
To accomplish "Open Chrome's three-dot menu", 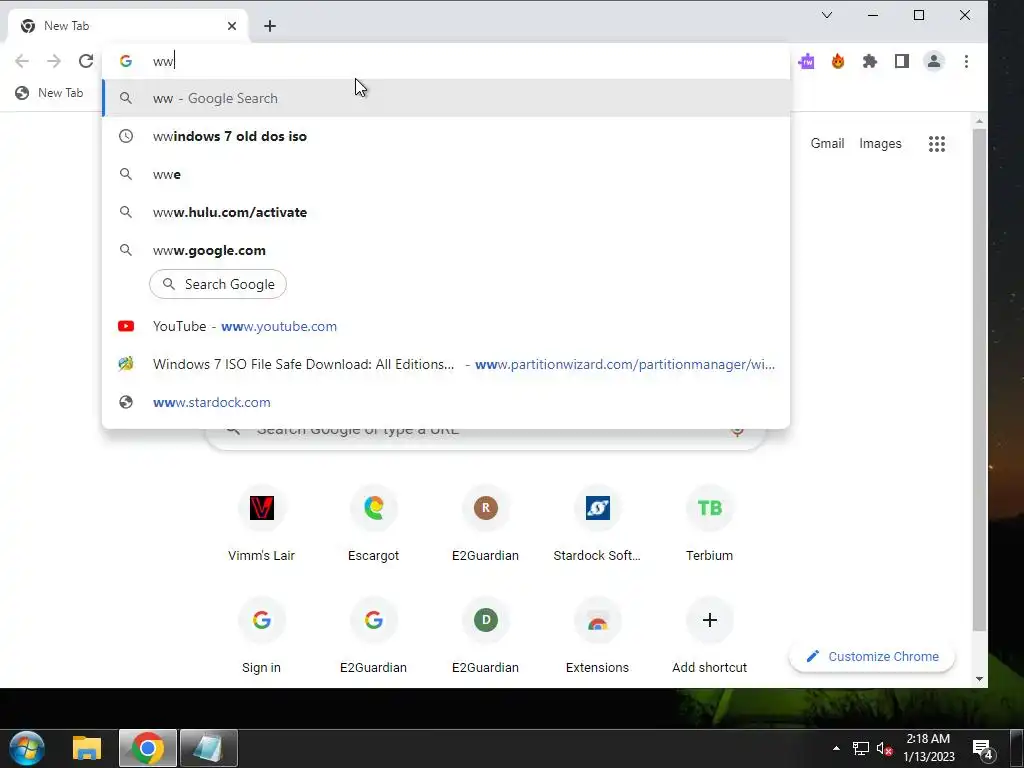I will click(966, 61).
